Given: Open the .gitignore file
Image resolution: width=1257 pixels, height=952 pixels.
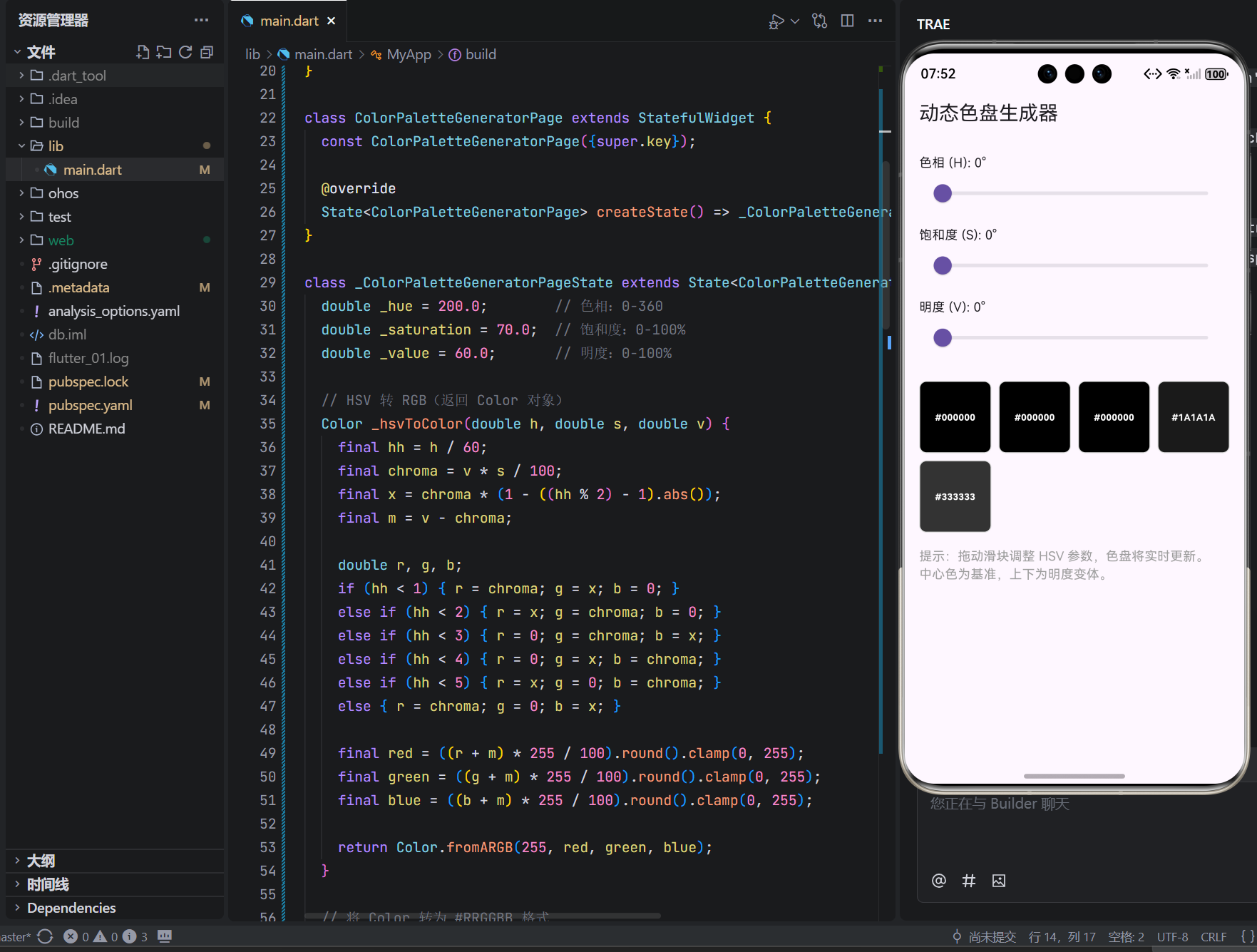Looking at the screenshot, I should pyautogui.click(x=114, y=264).
